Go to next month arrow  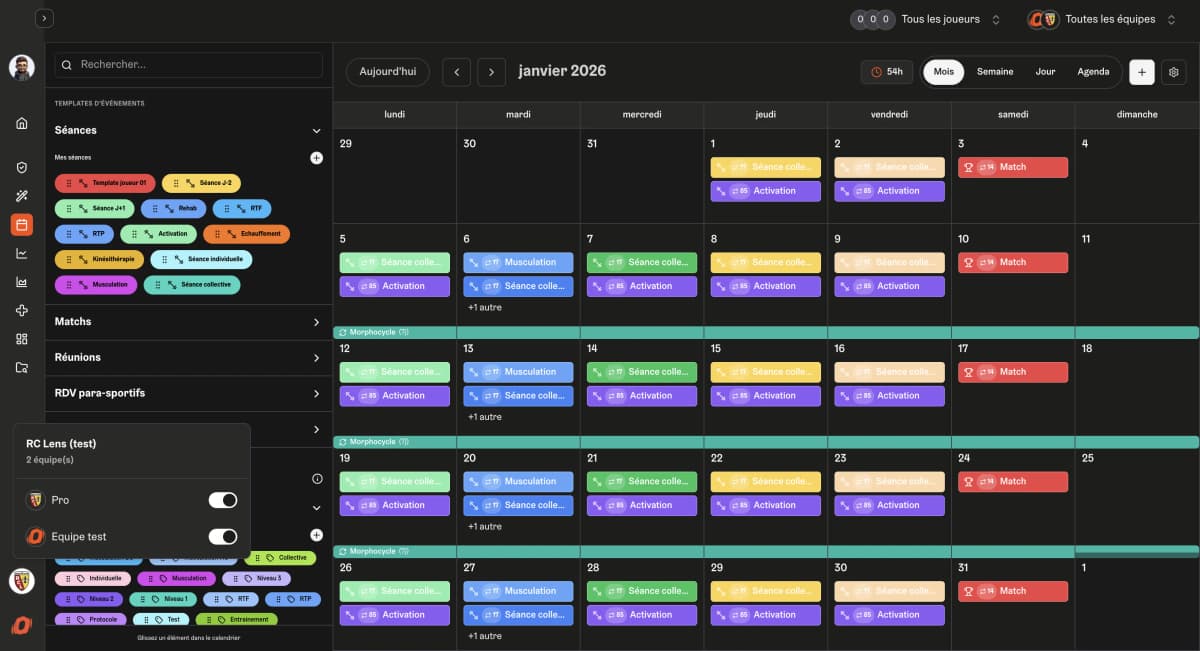[x=491, y=72]
